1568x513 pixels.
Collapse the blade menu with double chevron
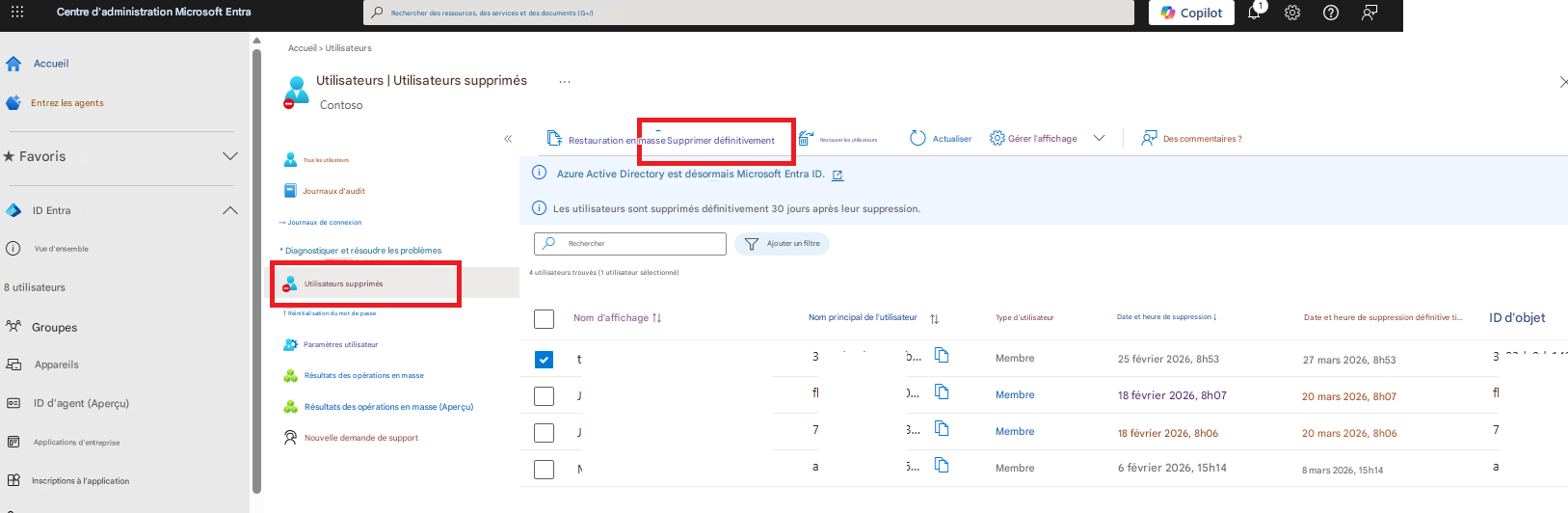508,139
